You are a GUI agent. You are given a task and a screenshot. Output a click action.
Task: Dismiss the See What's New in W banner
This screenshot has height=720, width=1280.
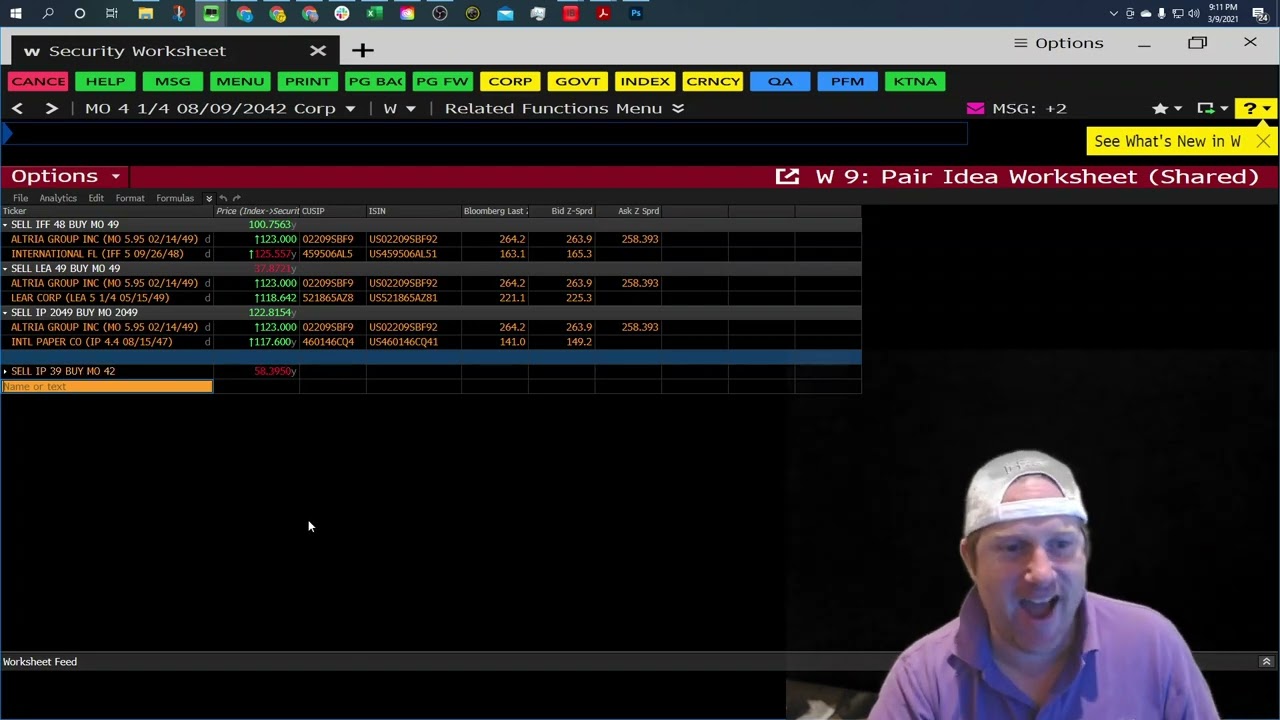(1263, 141)
